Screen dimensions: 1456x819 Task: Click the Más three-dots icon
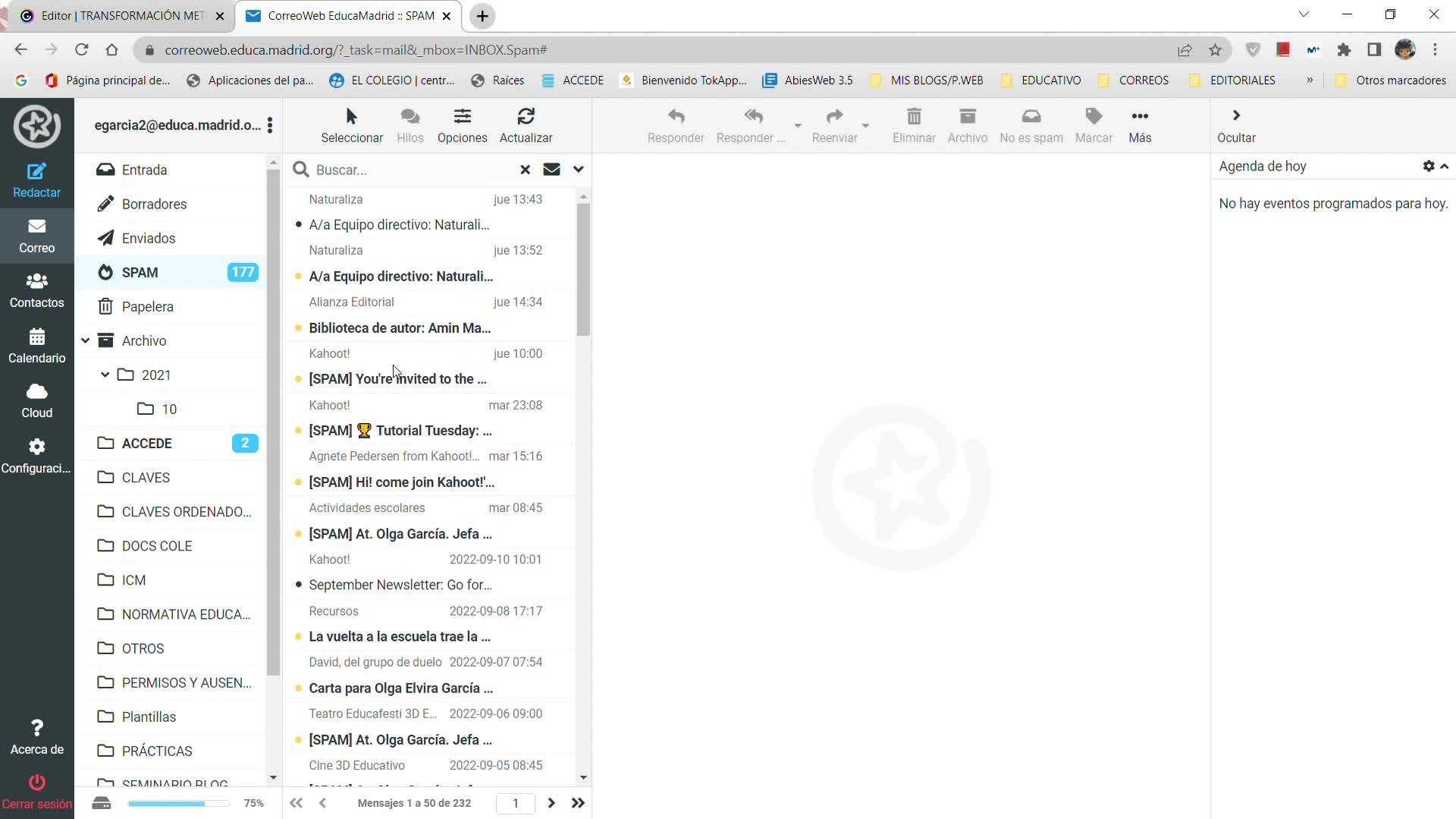point(1139,117)
